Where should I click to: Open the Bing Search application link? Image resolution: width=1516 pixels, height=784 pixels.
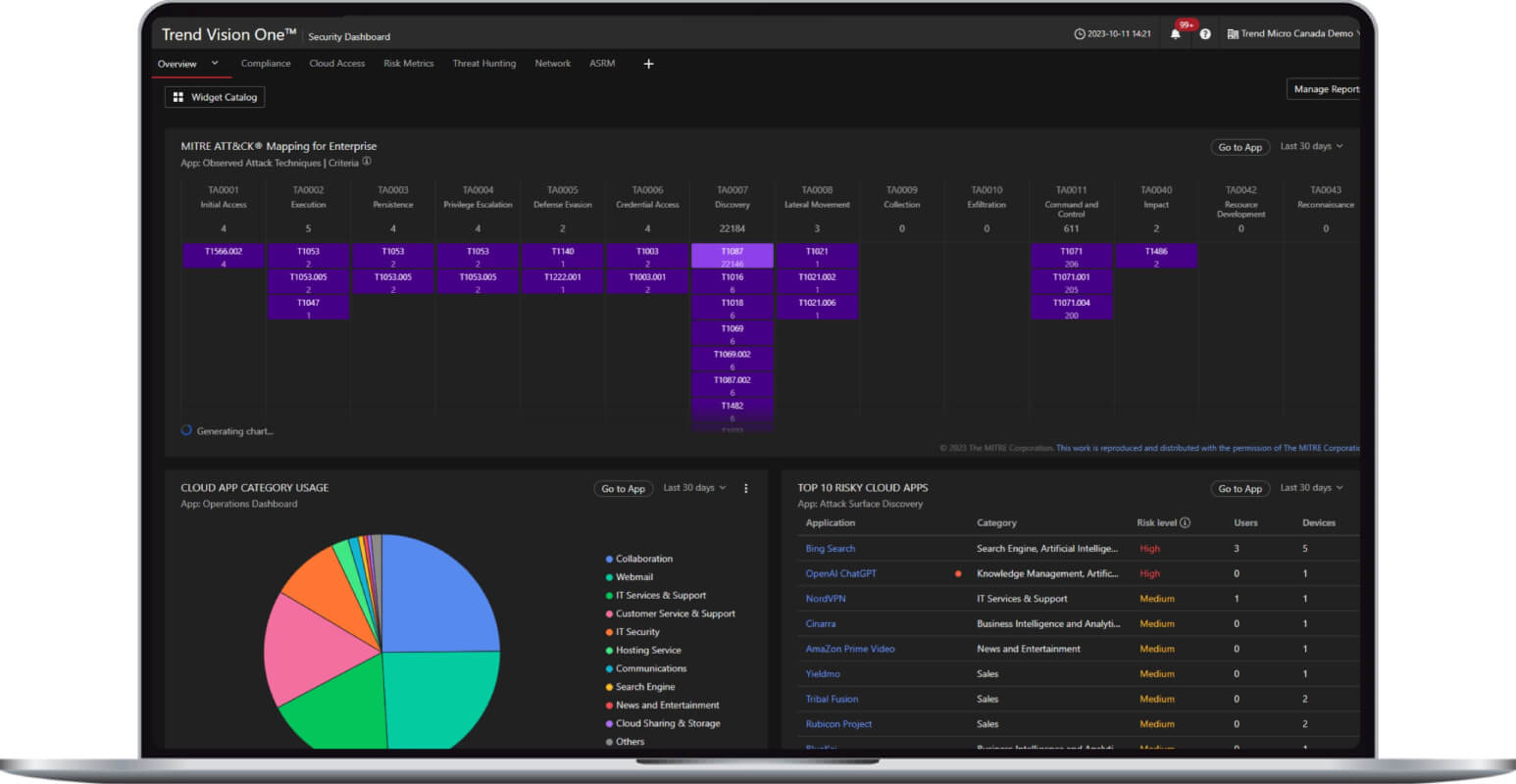pos(830,549)
